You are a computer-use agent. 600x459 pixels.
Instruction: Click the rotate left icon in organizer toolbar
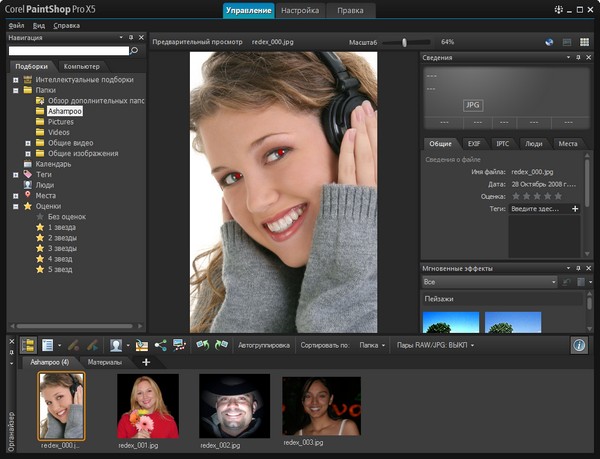(x=201, y=345)
